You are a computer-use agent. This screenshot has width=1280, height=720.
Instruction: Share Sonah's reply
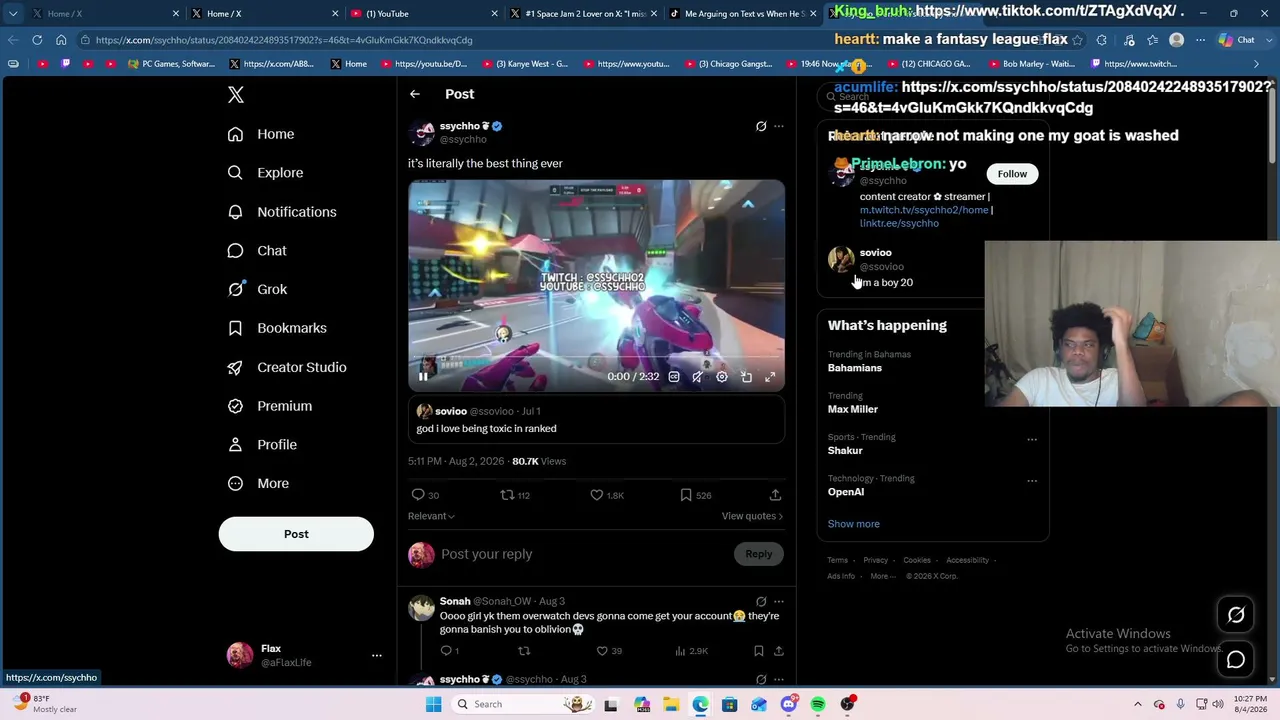coord(778,651)
